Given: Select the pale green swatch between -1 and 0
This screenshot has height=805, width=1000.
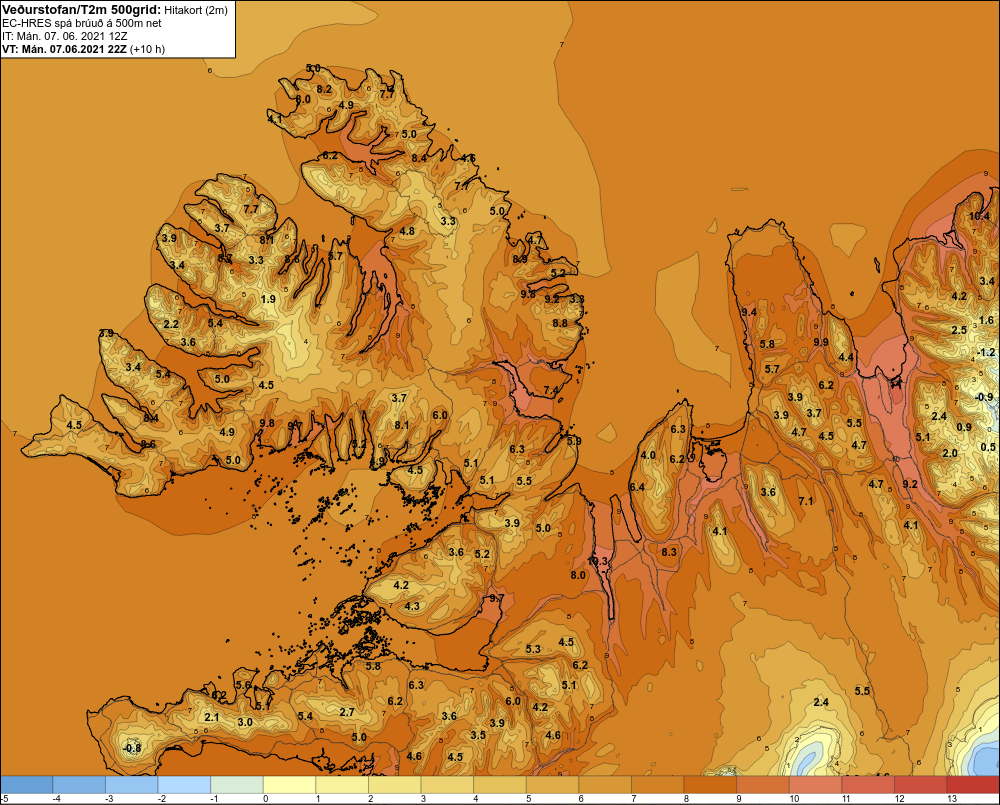Looking at the screenshot, I should point(237,785).
